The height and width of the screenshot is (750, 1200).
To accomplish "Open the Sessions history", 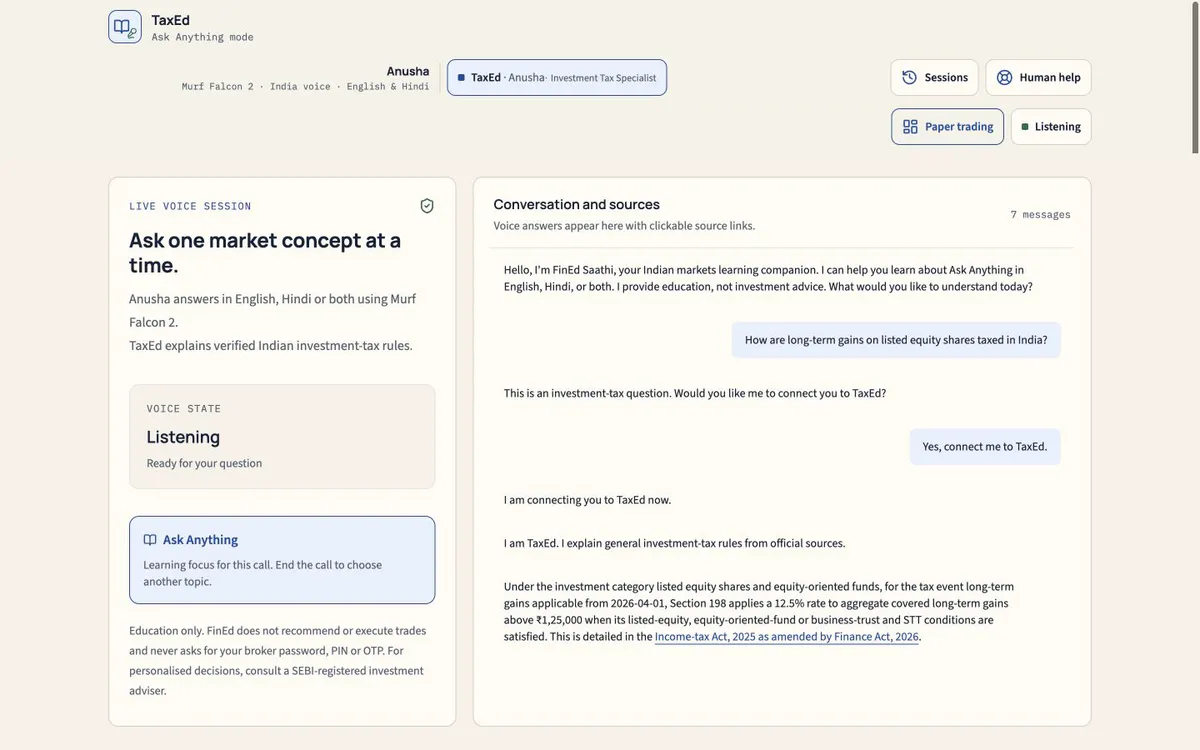I will (x=934, y=78).
